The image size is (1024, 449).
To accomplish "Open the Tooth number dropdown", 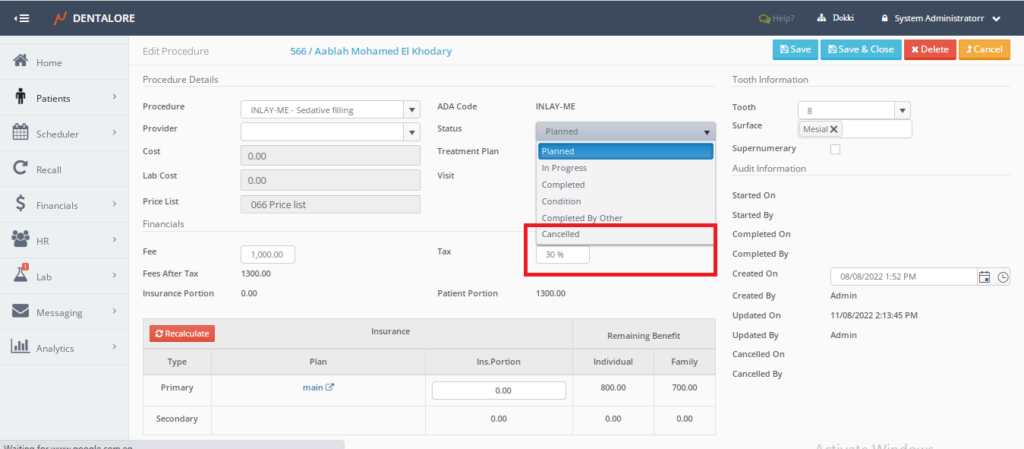I will pos(901,110).
